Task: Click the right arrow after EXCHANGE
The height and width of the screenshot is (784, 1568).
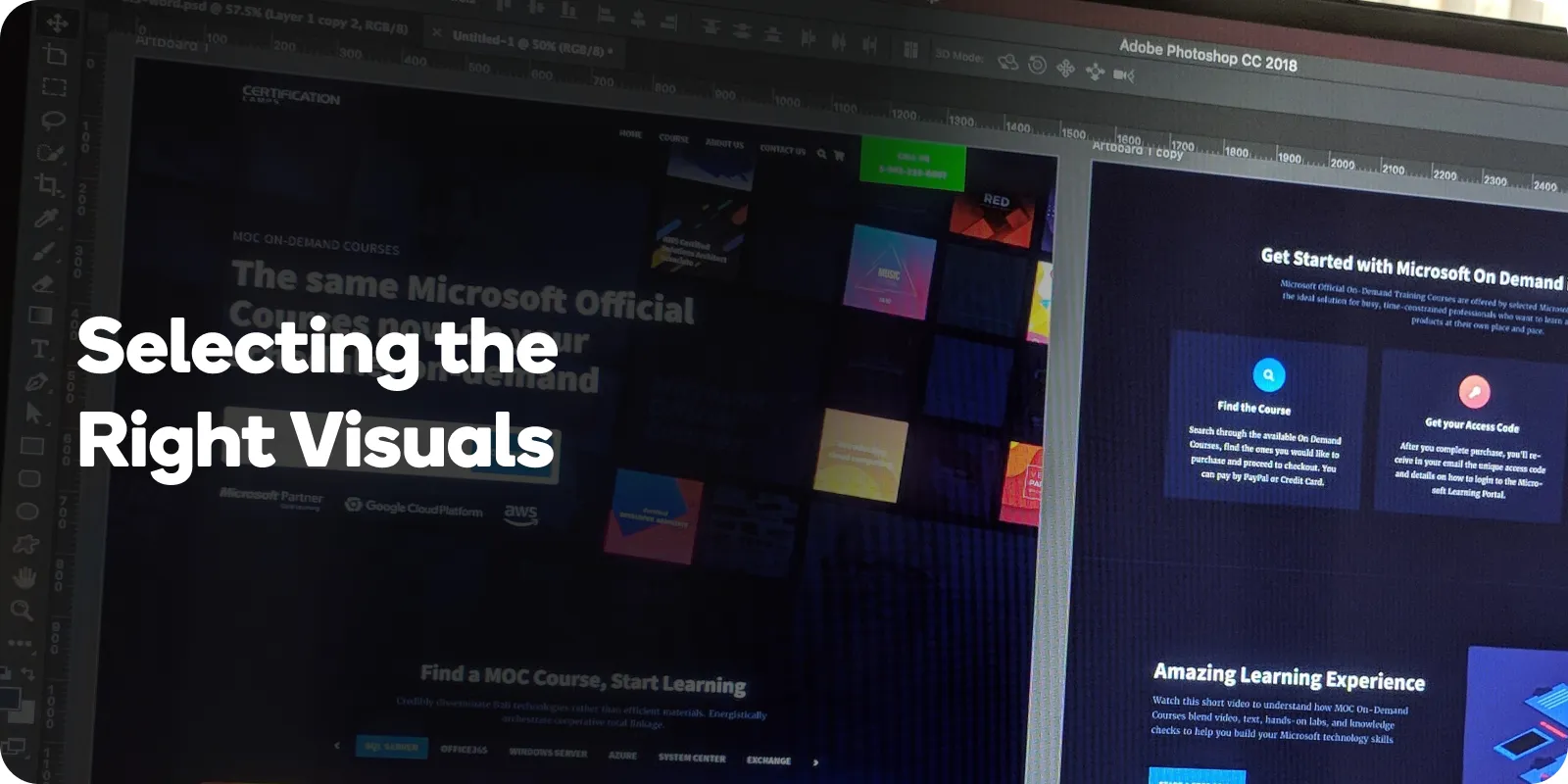Action: tap(815, 762)
